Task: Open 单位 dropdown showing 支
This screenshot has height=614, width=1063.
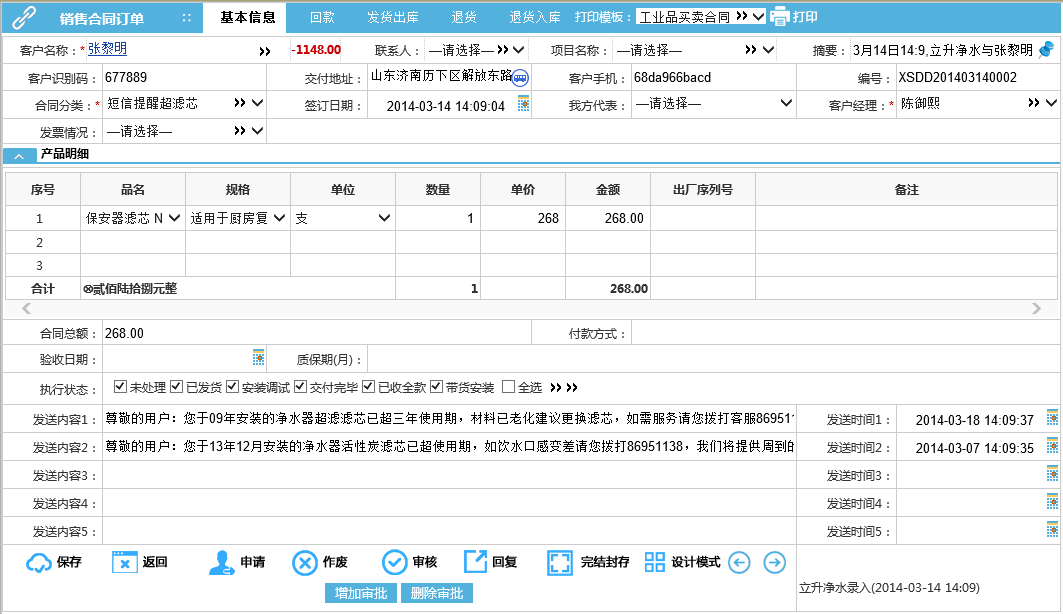Action: coord(384,218)
